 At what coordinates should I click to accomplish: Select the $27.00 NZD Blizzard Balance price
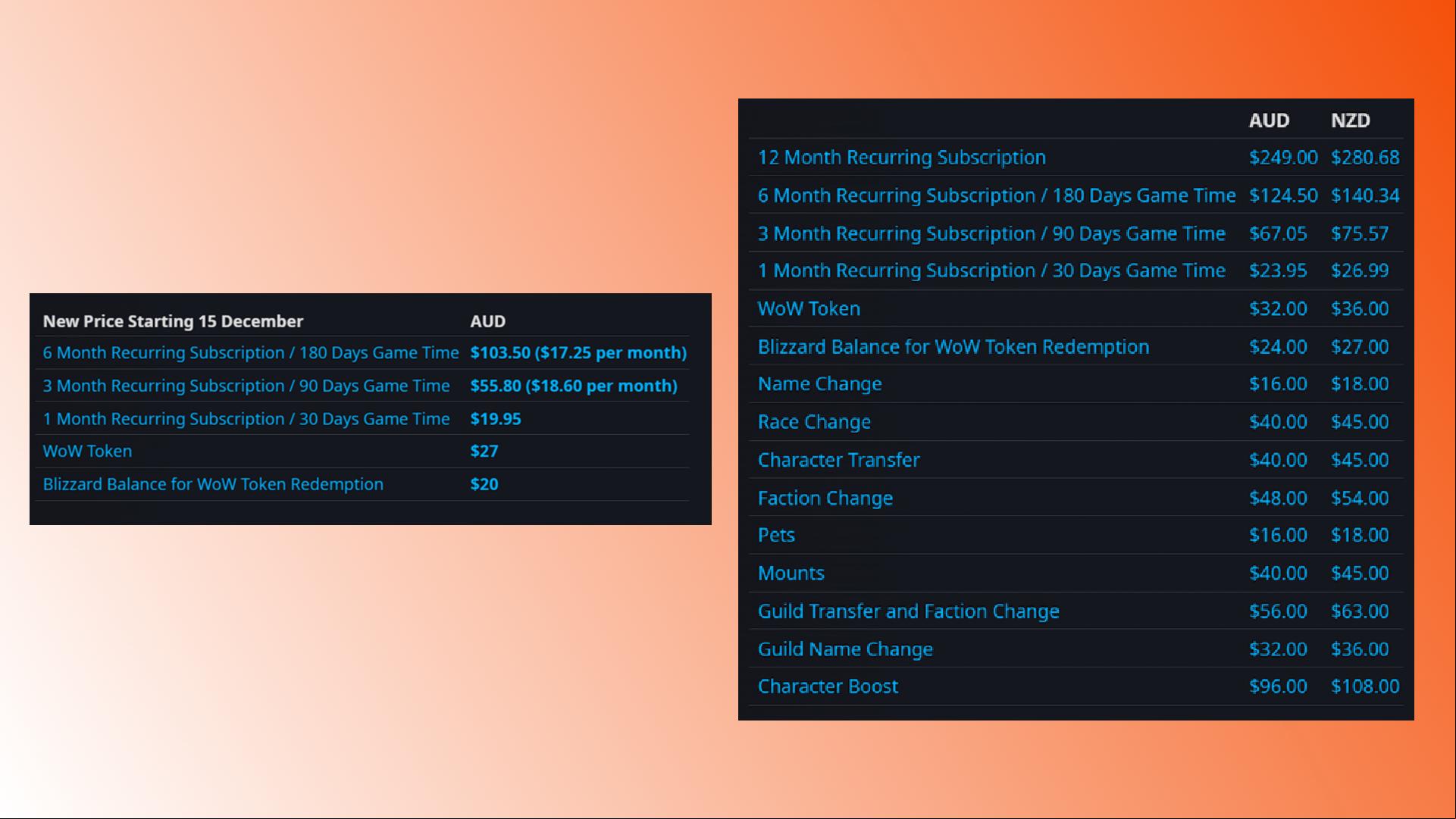click(x=1360, y=346)
